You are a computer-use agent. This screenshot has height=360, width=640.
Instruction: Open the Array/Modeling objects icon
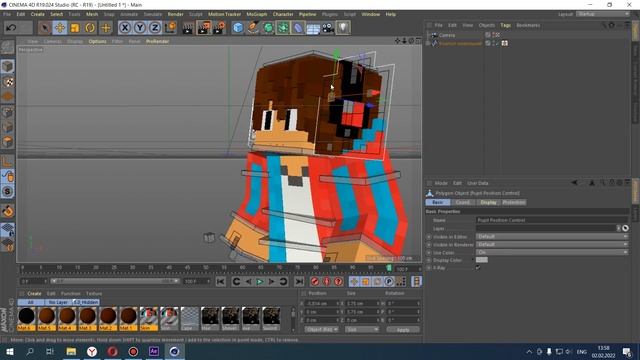[x=283, y=28]
